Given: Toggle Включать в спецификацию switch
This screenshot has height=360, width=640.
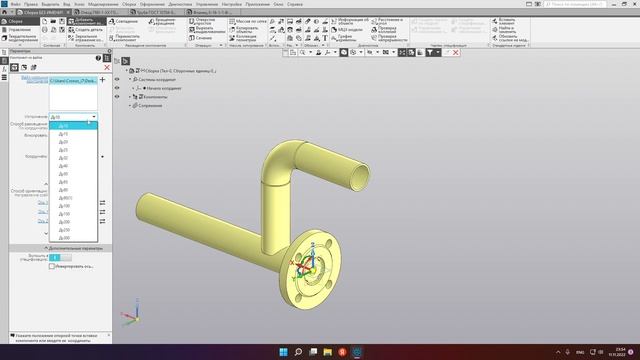Looking at the screenshot, I should pos(60,257).
